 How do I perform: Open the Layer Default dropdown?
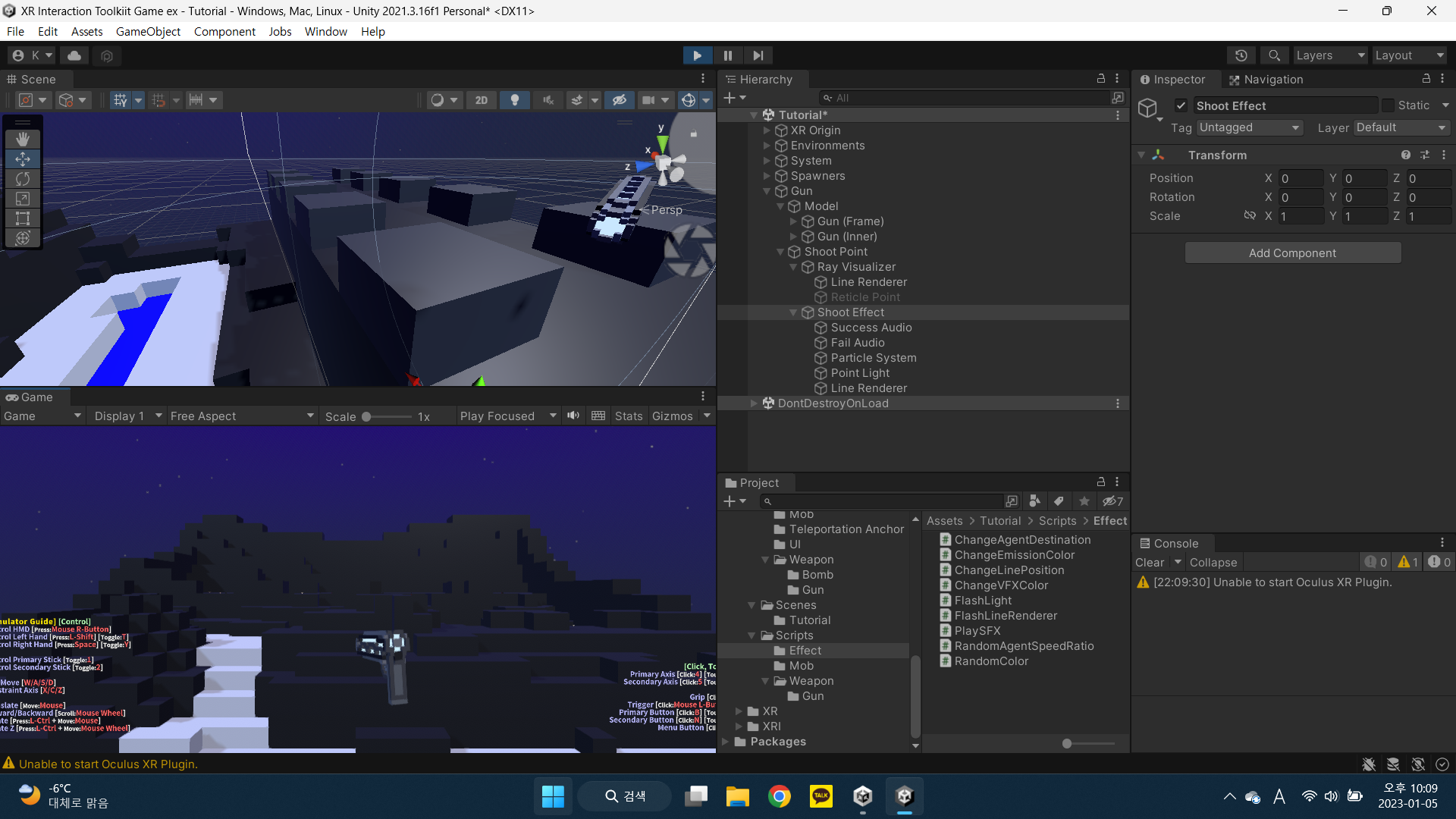(x=1401, y=127)
